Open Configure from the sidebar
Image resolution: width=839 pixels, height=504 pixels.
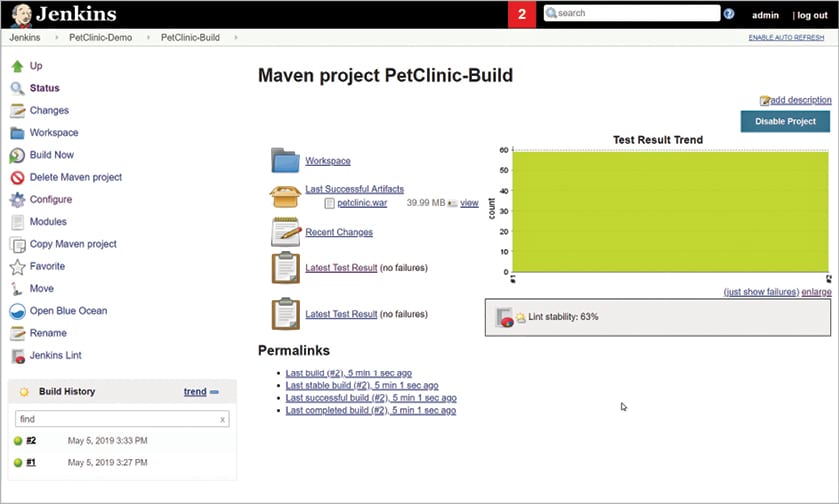click(x=51, y=199)
